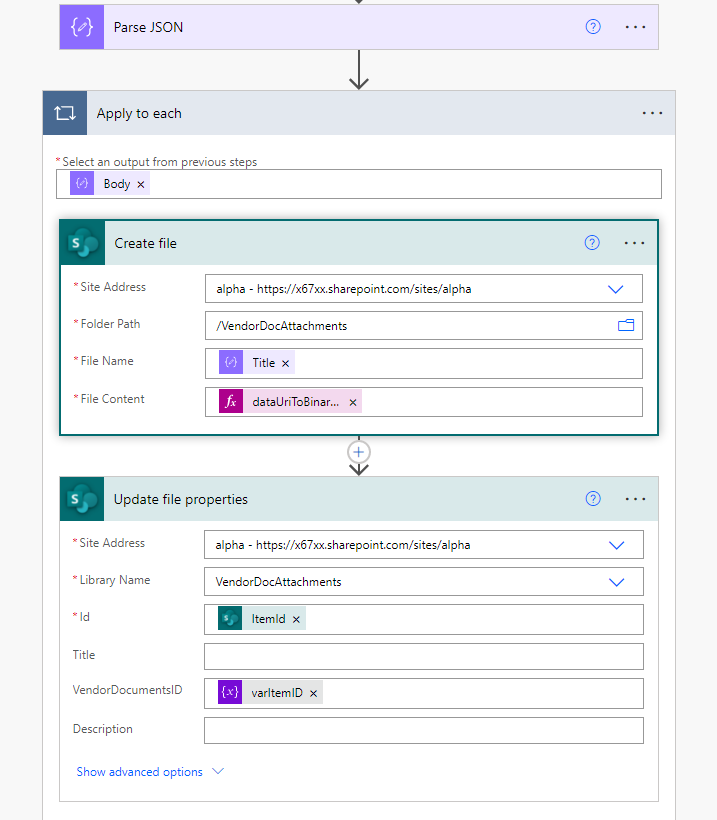Screen dimensions: 717x820
Task: Open the ellipsis menu on Apply to each
Action: [x=652, y=113]
